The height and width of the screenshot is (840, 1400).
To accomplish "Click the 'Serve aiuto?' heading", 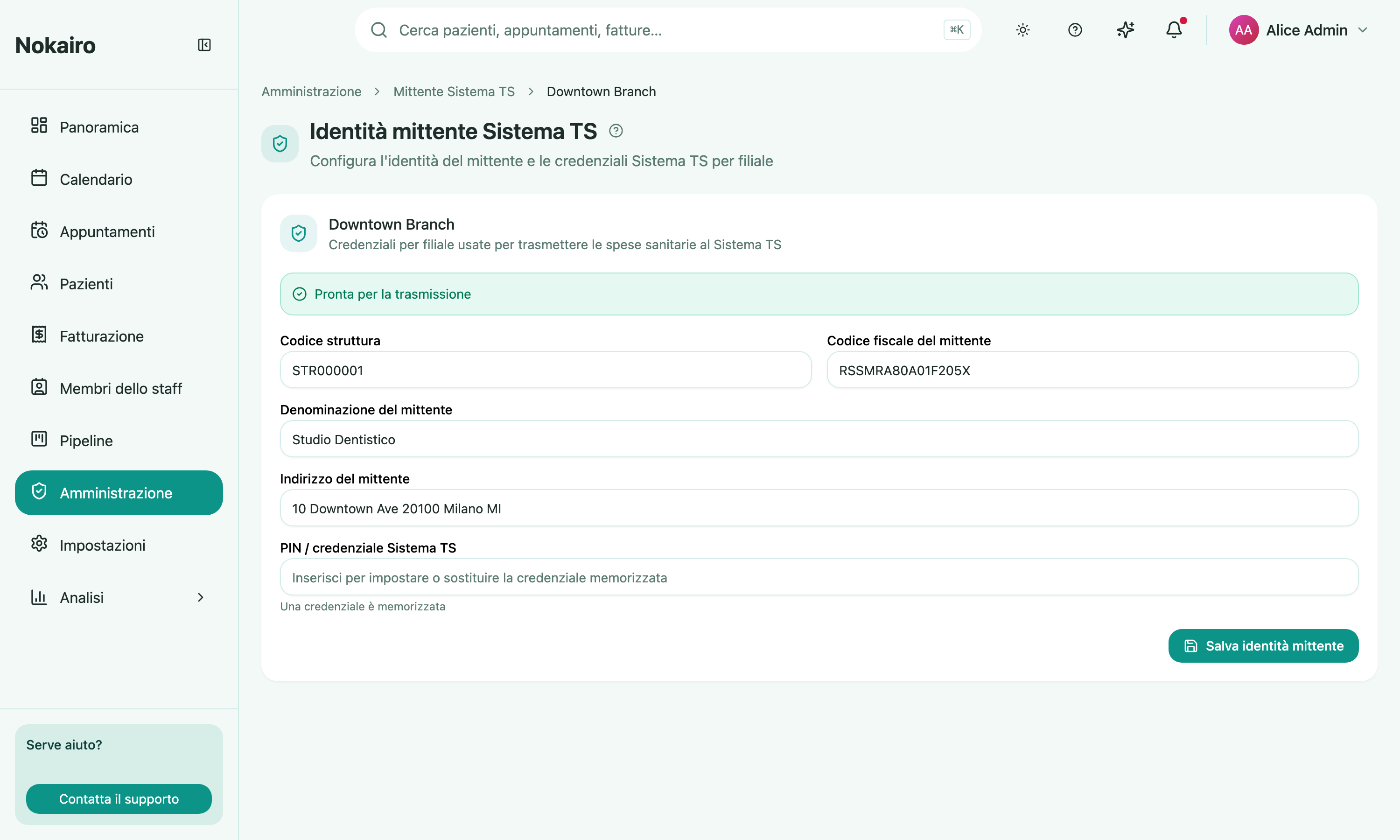I will click(64, 745).
